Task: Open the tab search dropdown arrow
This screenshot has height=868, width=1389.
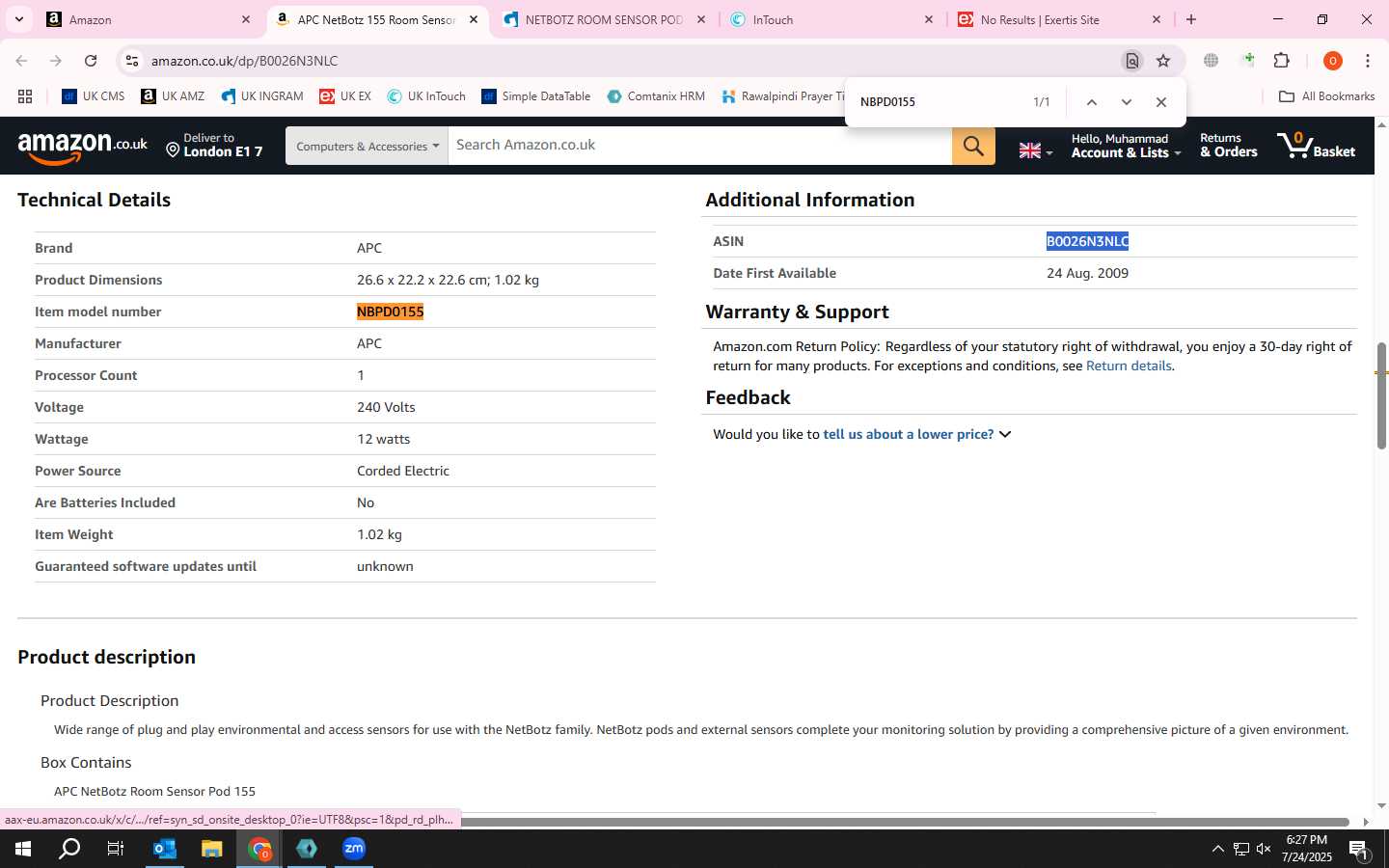Action: (x=19, y=19)
